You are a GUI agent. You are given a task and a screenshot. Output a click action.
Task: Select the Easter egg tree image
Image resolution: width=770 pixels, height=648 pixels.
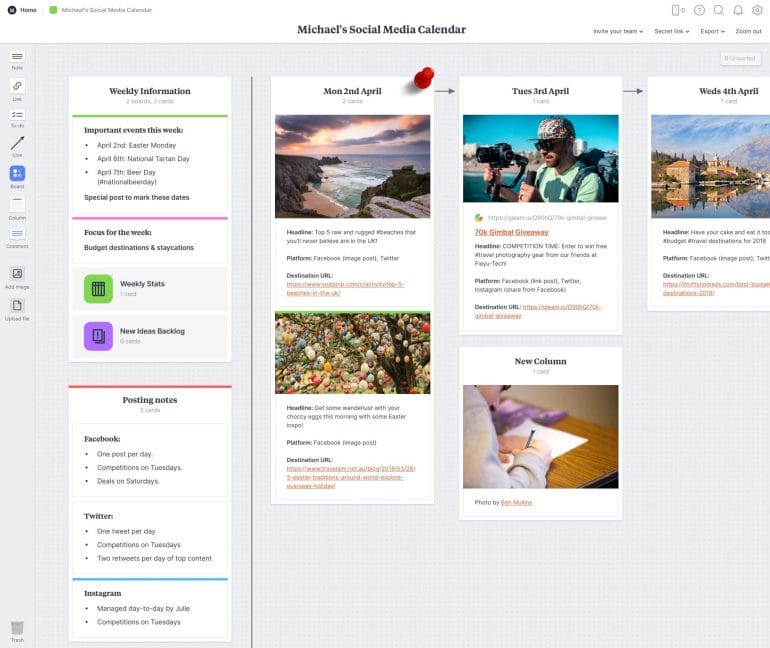point(353,353)
